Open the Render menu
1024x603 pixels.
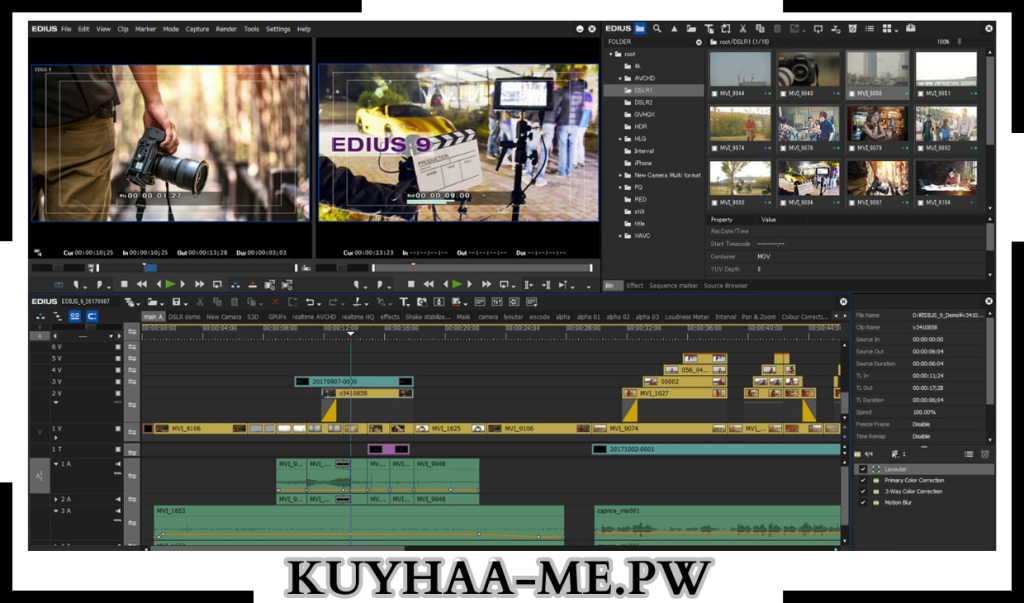(226, 29)
